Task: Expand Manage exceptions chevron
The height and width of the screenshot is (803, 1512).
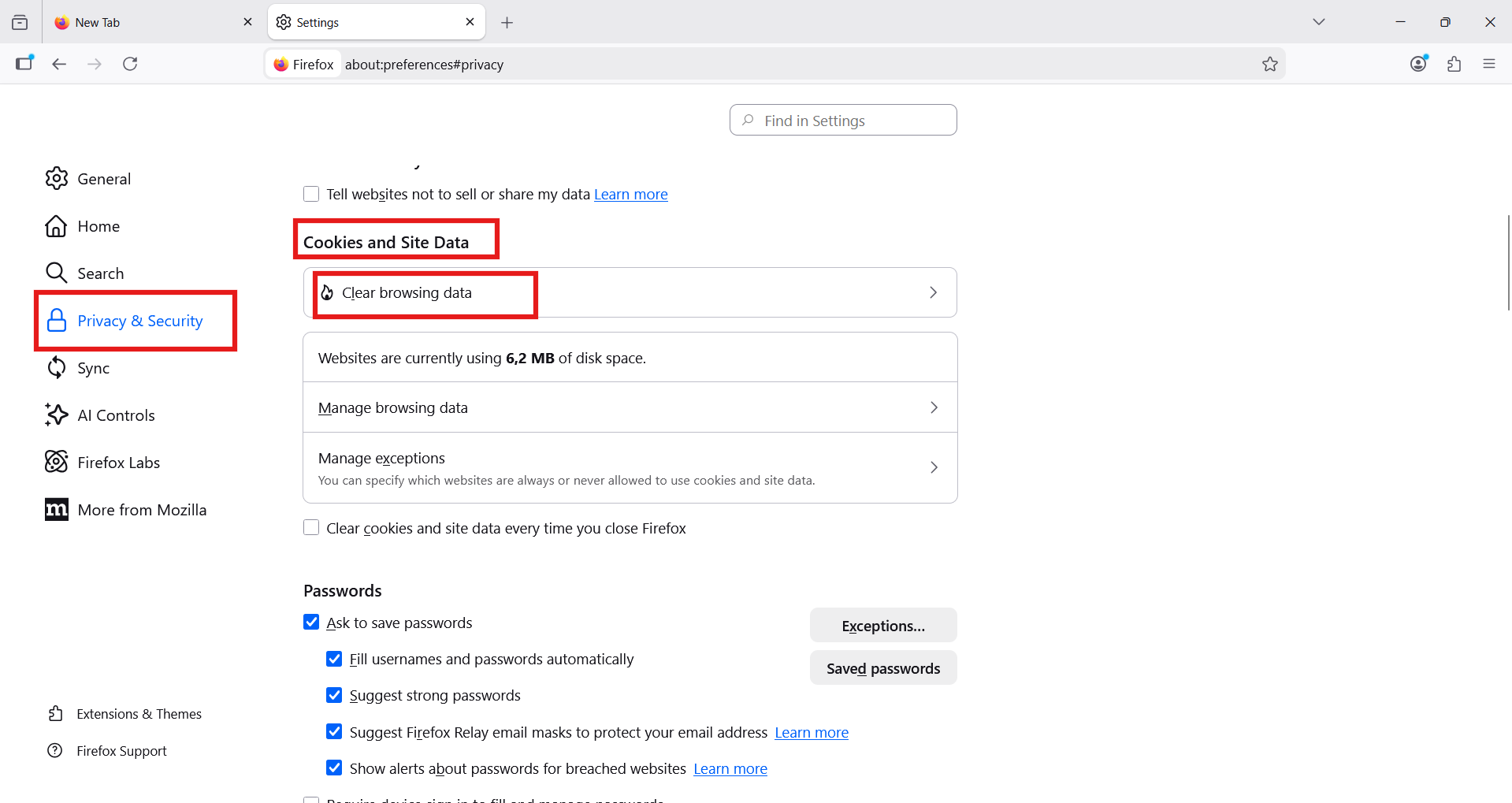Action: click(934, 467)
